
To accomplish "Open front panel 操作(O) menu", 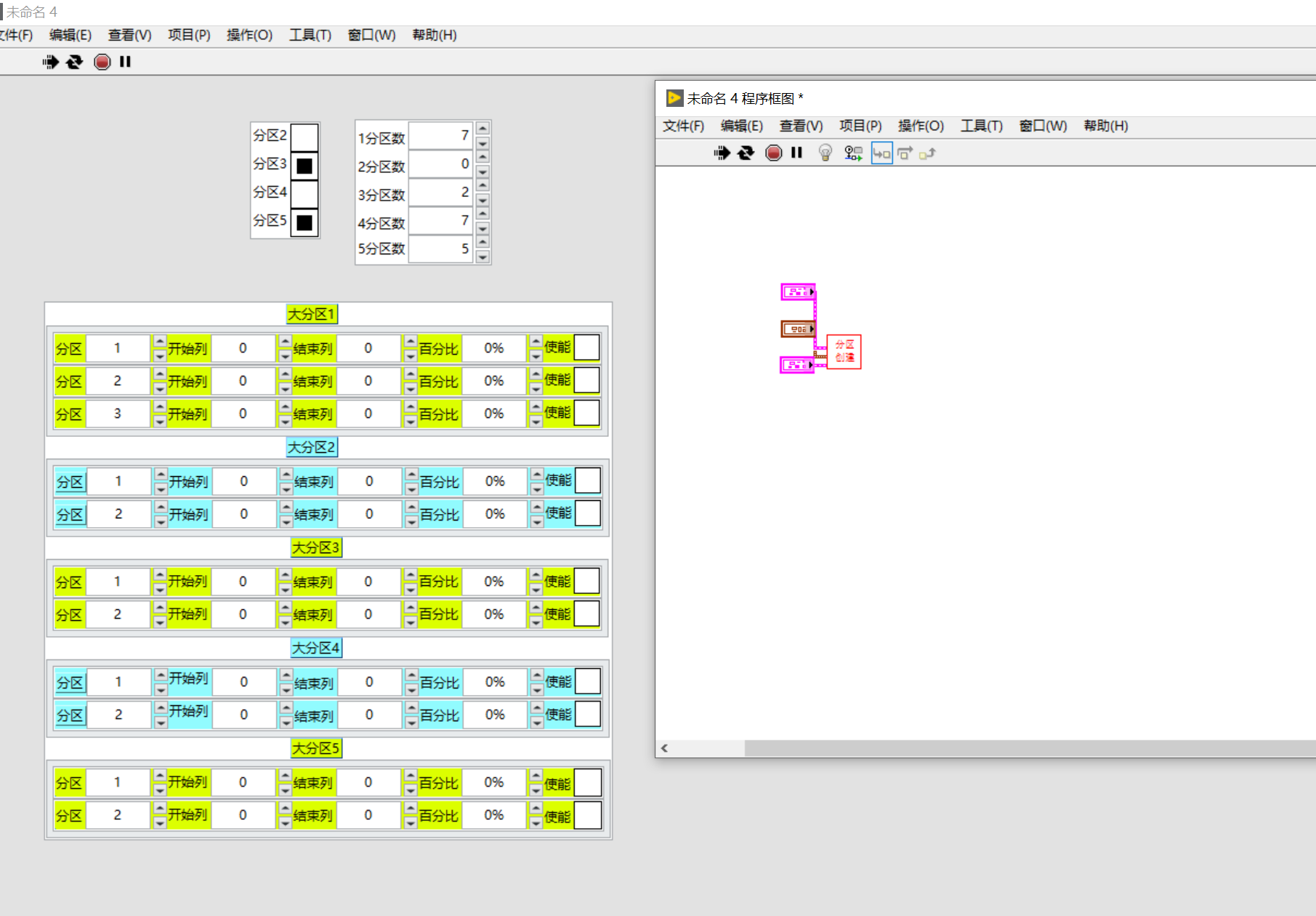I will click(x=249, y=35).
